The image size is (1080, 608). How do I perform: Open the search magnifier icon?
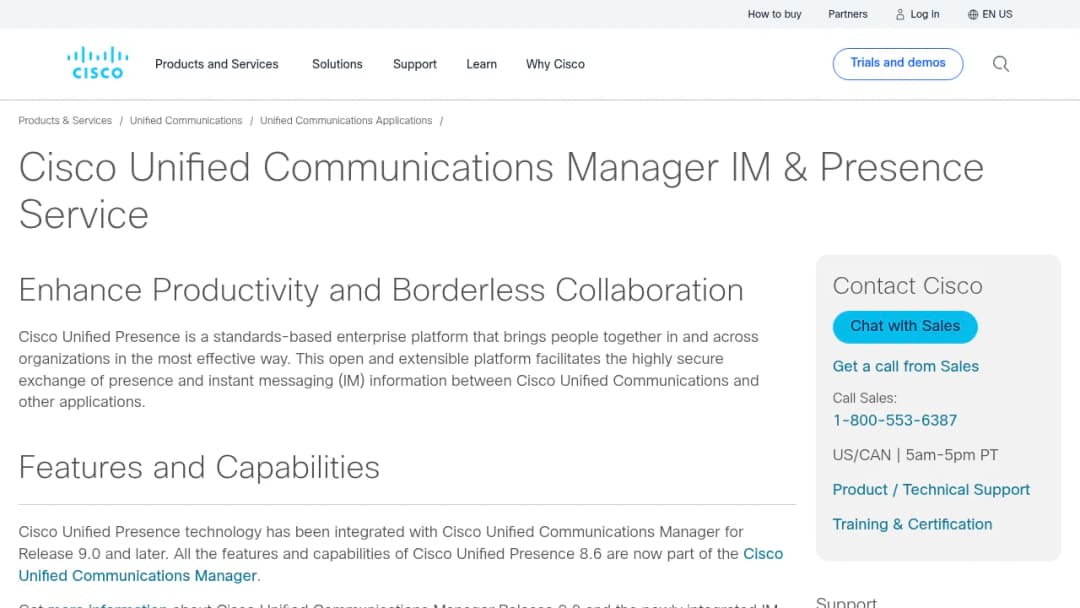[1001, 64]
